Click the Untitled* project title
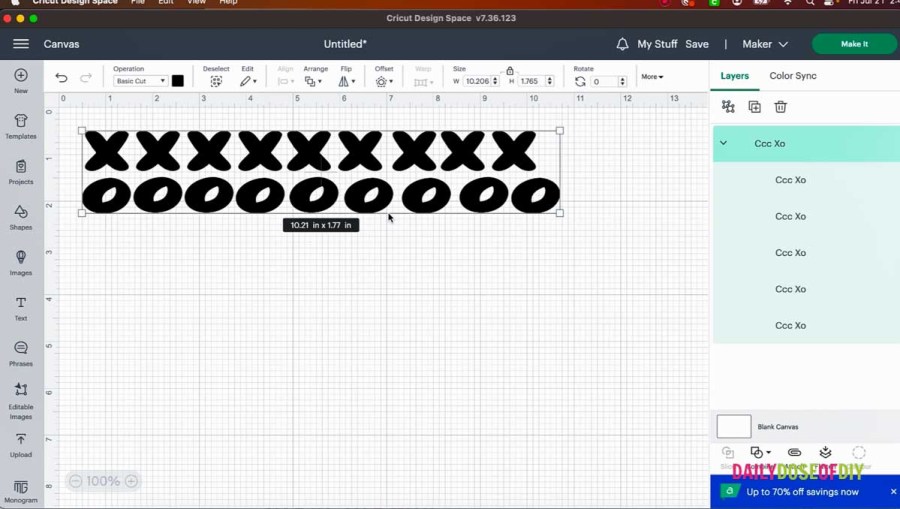Image resolution: width=900 pixels, height=509 pixels. (x=345, y=44)
